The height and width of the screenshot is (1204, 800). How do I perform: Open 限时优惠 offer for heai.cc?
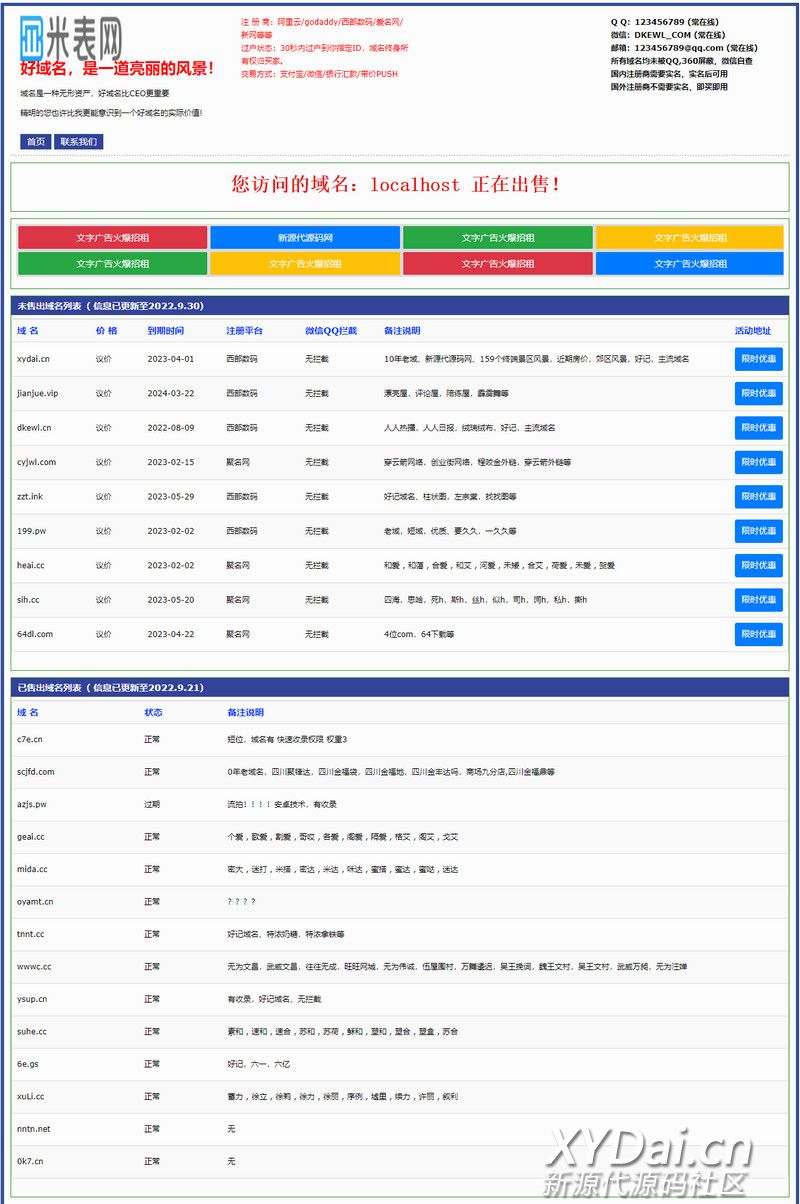click(758, 565)
